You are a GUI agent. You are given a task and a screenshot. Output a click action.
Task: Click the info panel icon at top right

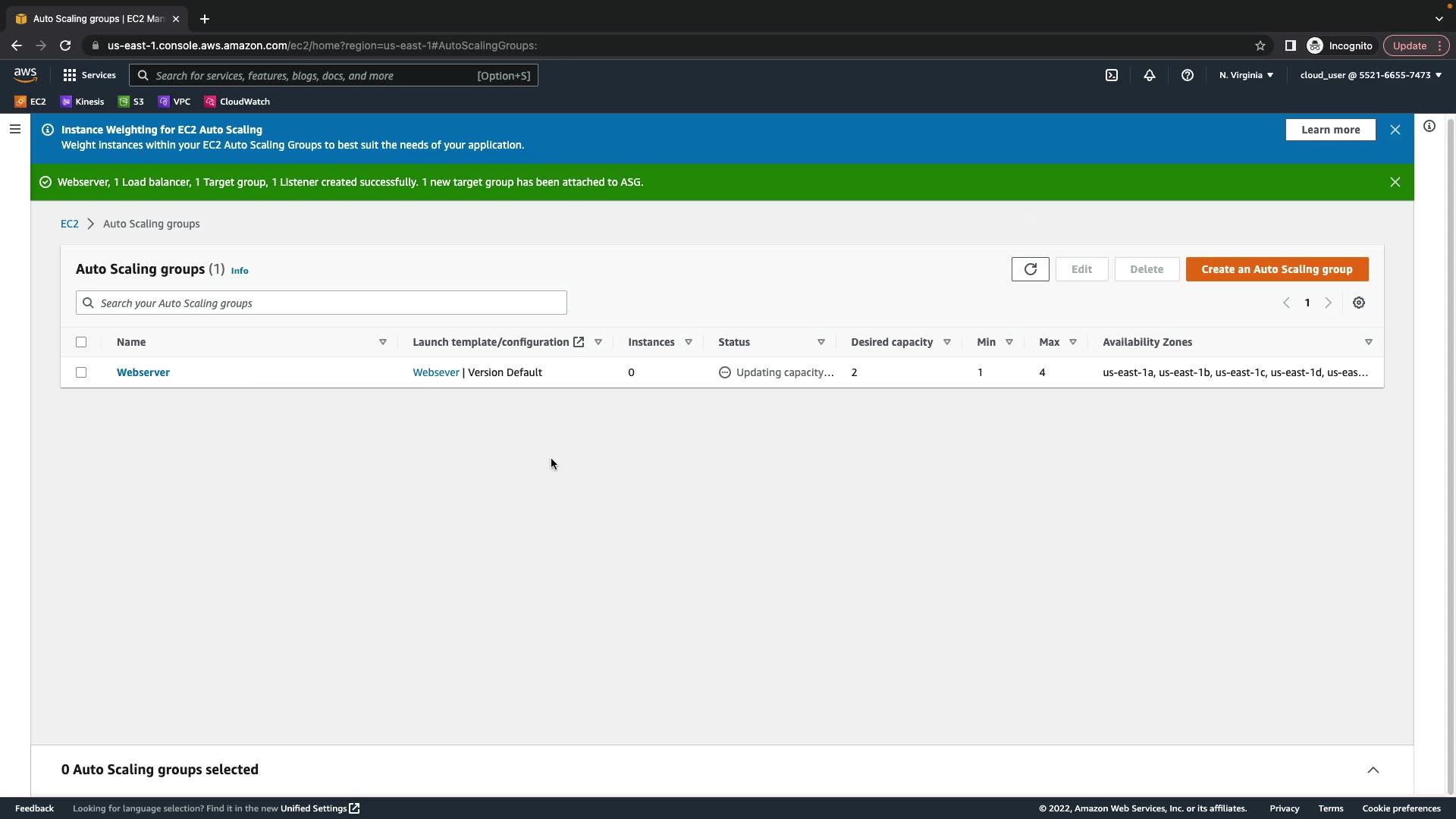(1429, 127)
